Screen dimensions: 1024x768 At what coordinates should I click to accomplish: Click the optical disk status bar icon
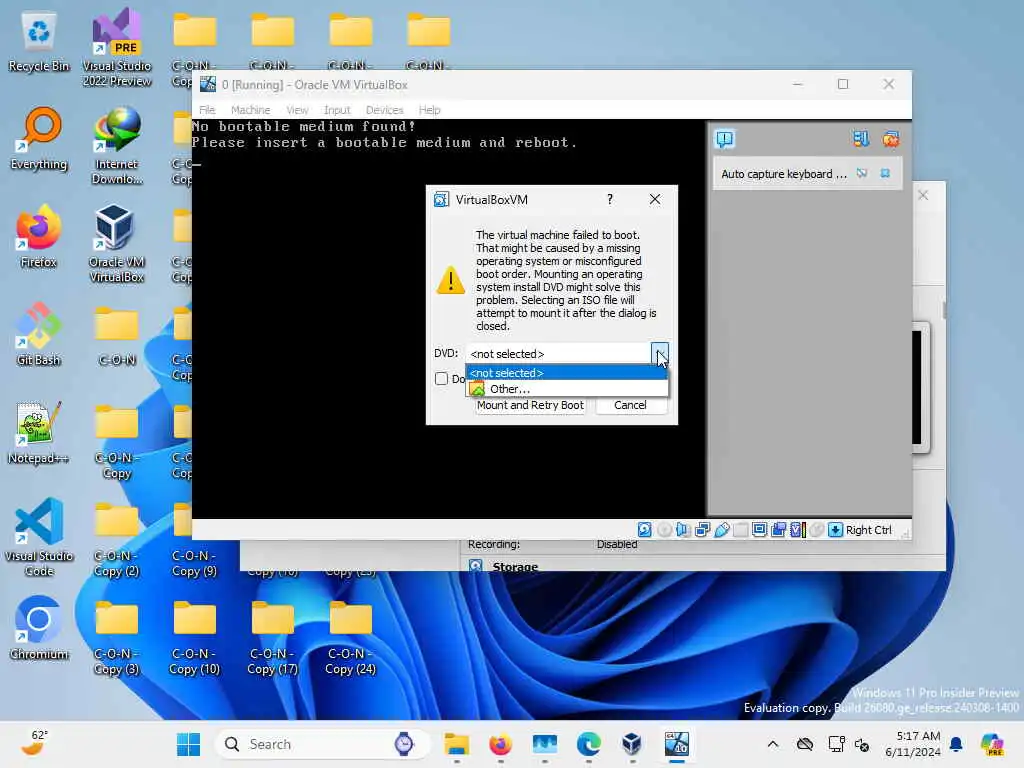(x=664, y=530)
